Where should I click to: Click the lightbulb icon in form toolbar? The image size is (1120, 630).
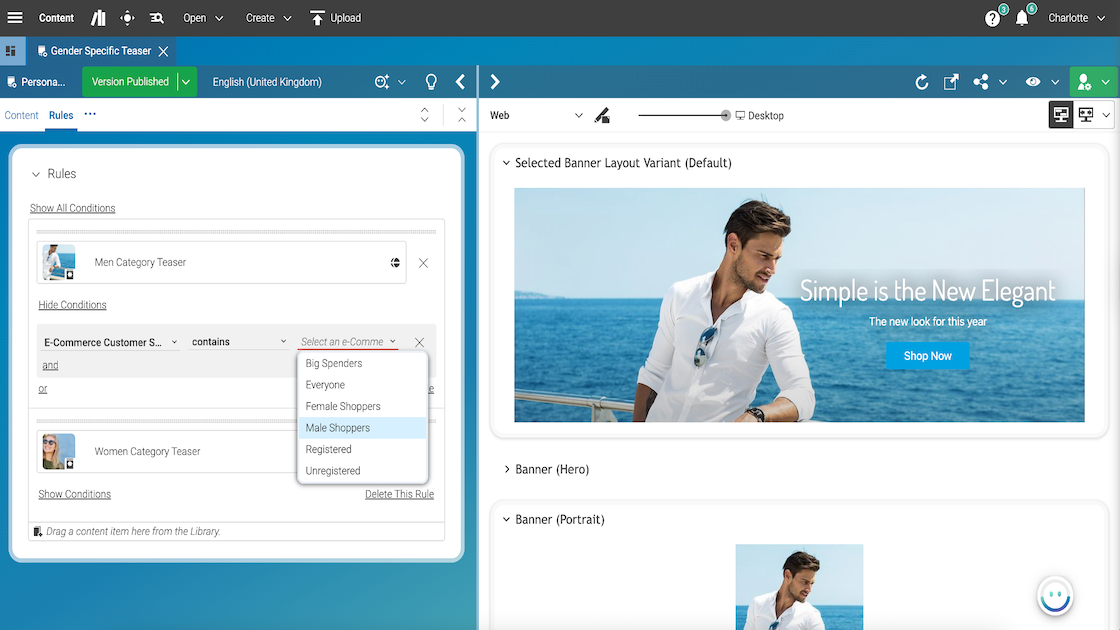(432, 82)
